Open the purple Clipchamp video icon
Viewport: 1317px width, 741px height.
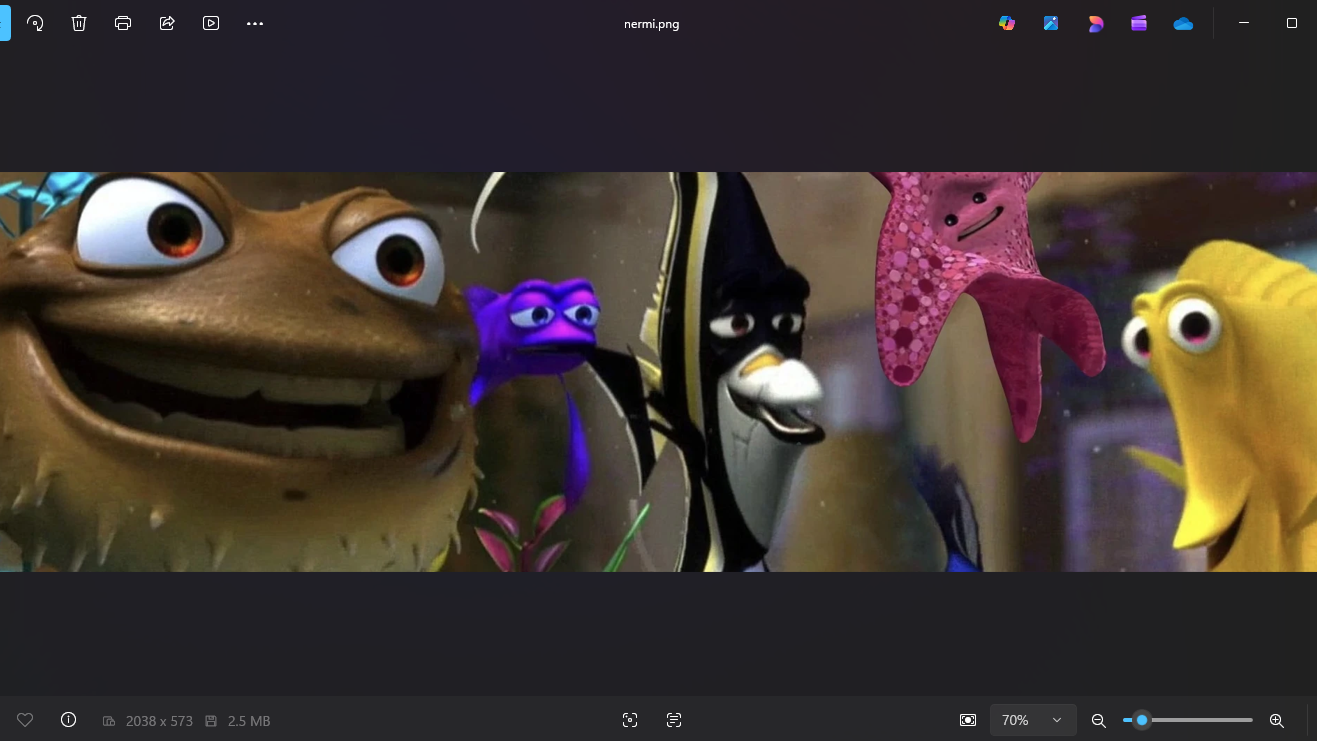tap(1139, 23)
